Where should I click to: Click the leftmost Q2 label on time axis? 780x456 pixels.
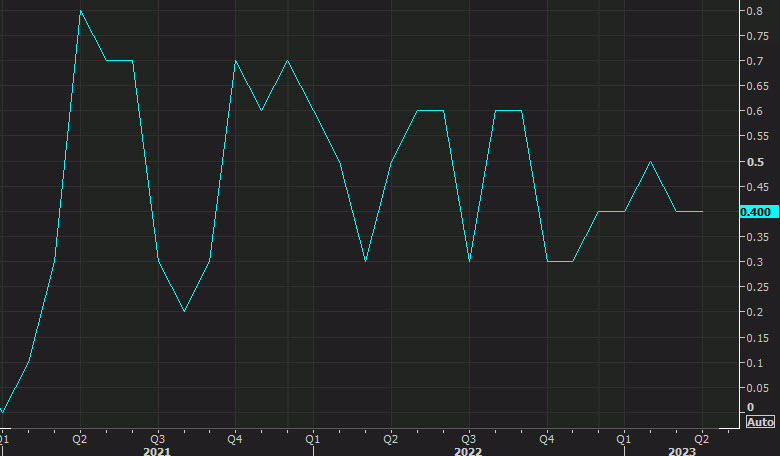click(x=79, y=439)
